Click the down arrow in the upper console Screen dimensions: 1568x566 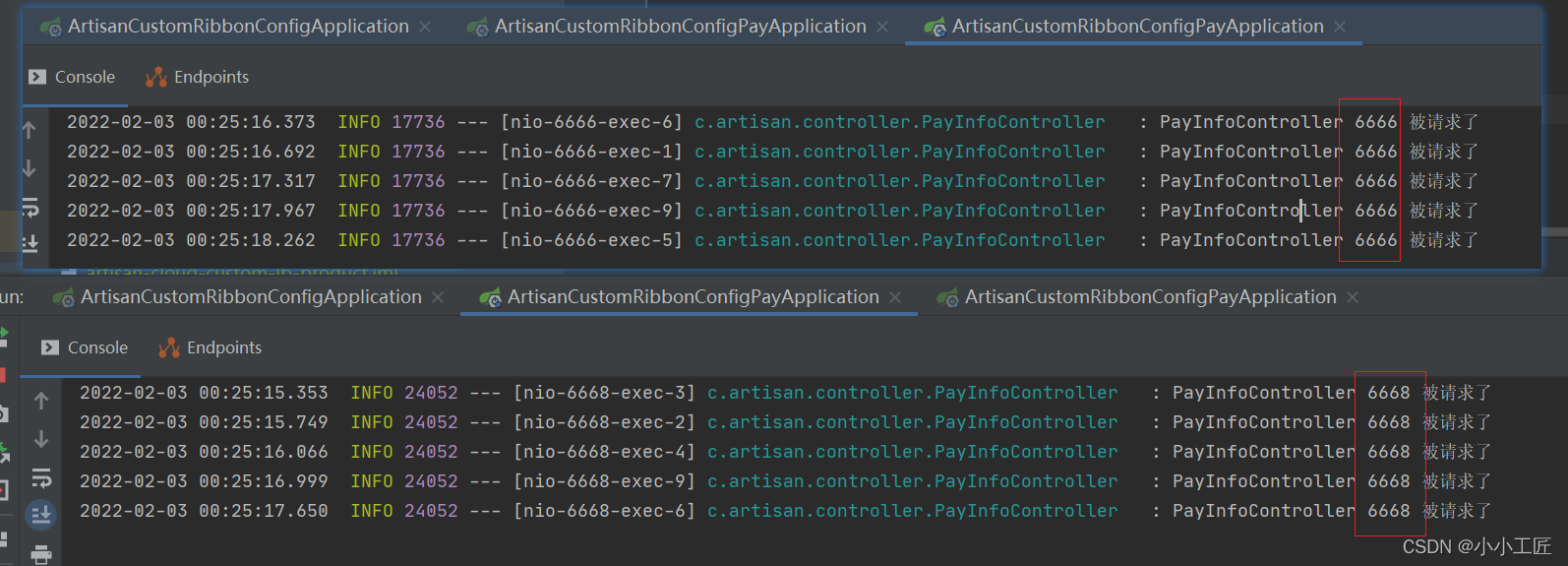tap(29, 168)
